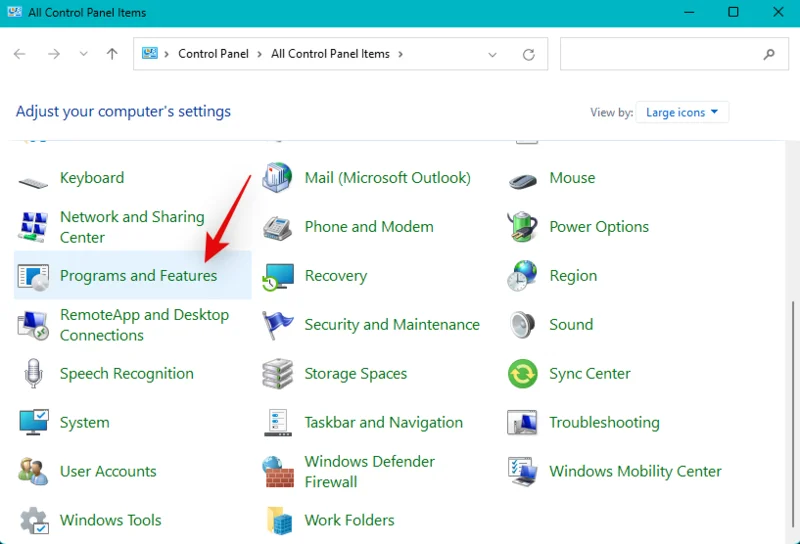
Task: Open the Storage Spaces link
Action: tap(356, 374)
